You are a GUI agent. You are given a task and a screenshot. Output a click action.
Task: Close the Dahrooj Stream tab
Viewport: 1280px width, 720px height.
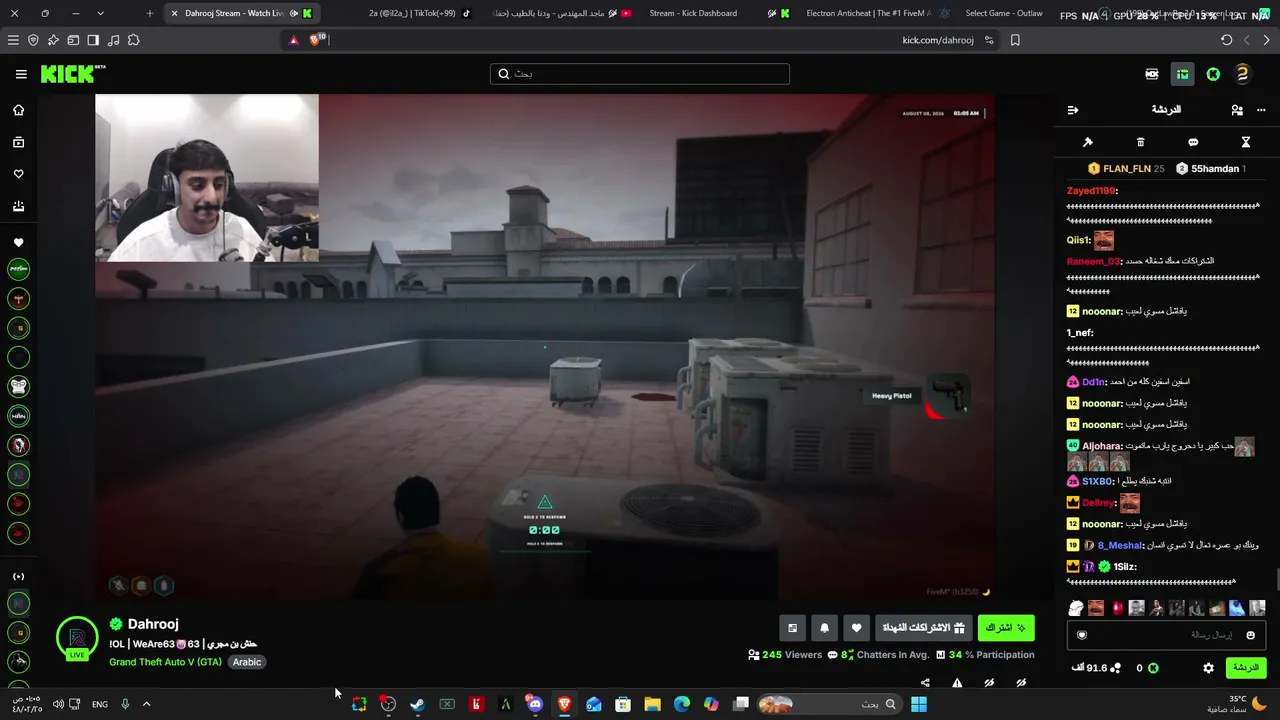[x=174, y=13]
